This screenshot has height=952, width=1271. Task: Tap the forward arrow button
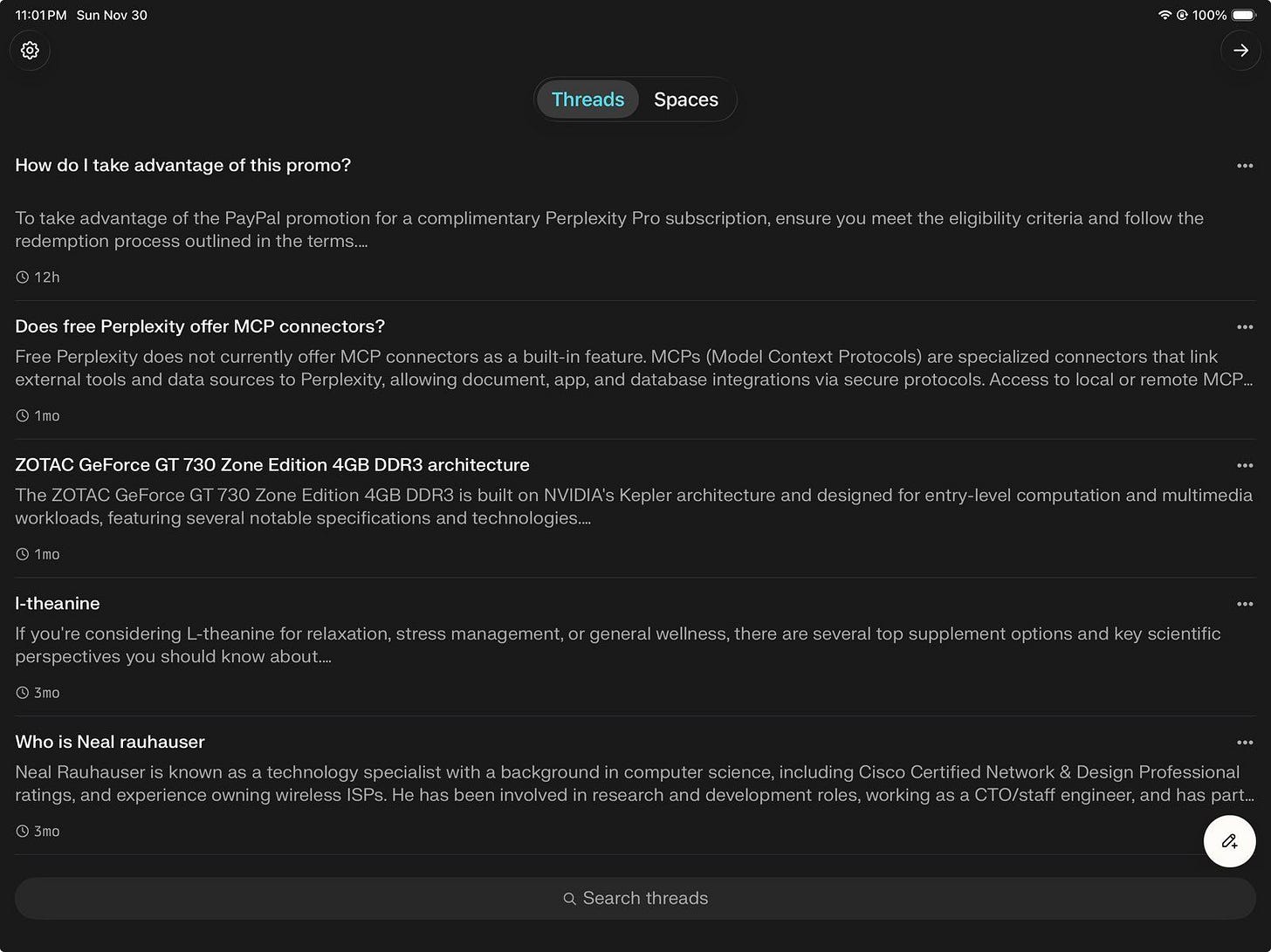coord(1240,51)
